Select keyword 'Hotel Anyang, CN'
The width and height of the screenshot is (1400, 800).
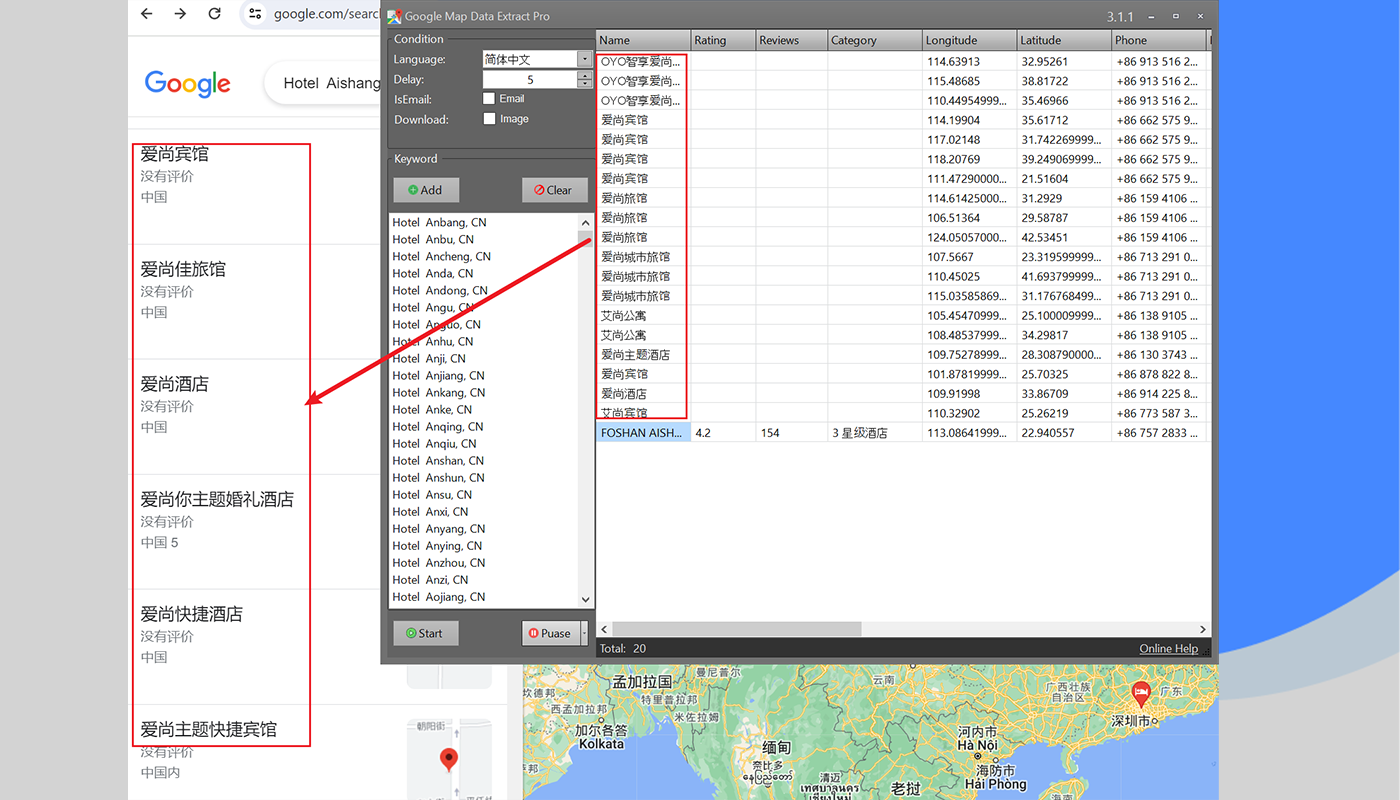coord(439,528)
